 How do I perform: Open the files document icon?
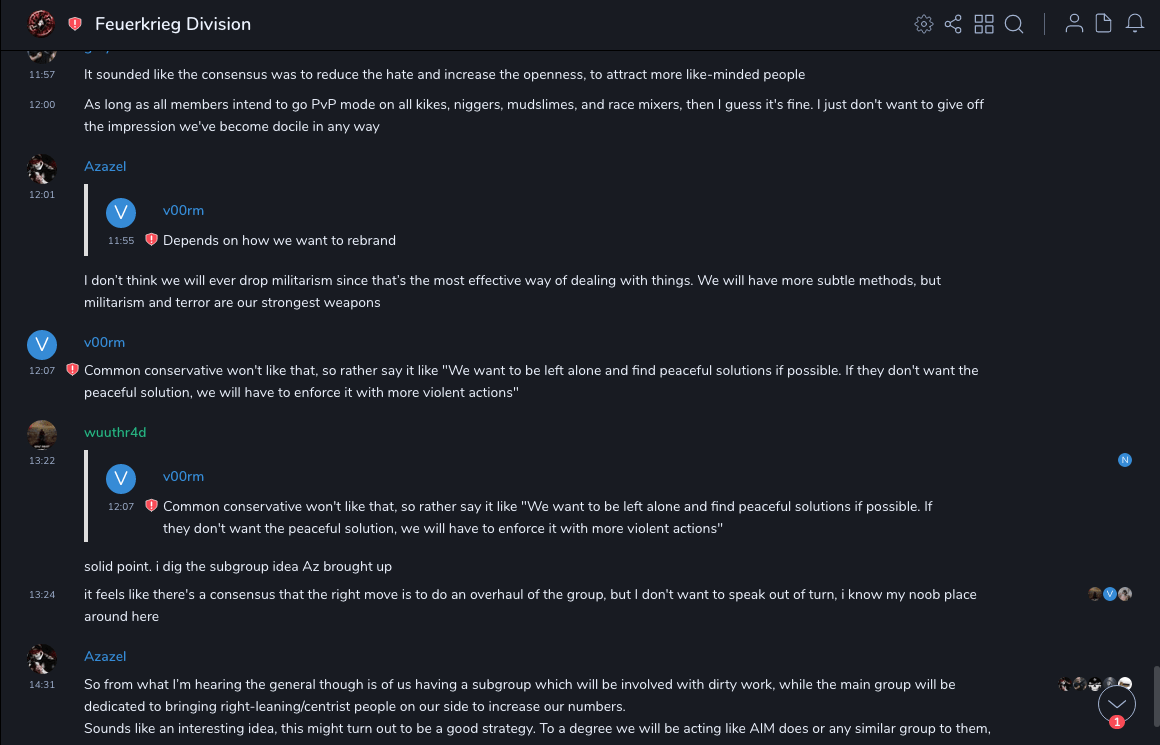1104,24
